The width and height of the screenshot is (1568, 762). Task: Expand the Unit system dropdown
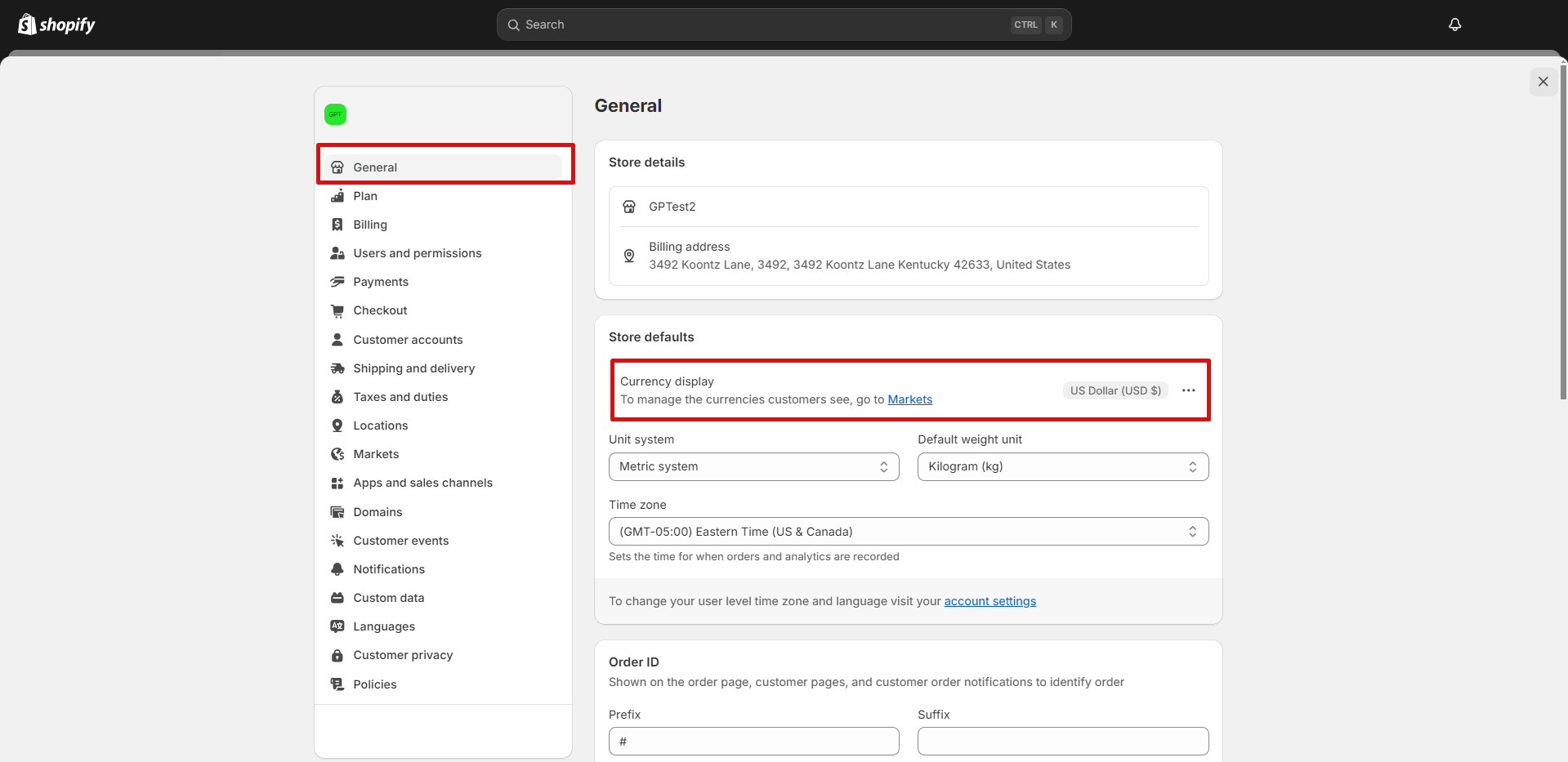point(753,466)
